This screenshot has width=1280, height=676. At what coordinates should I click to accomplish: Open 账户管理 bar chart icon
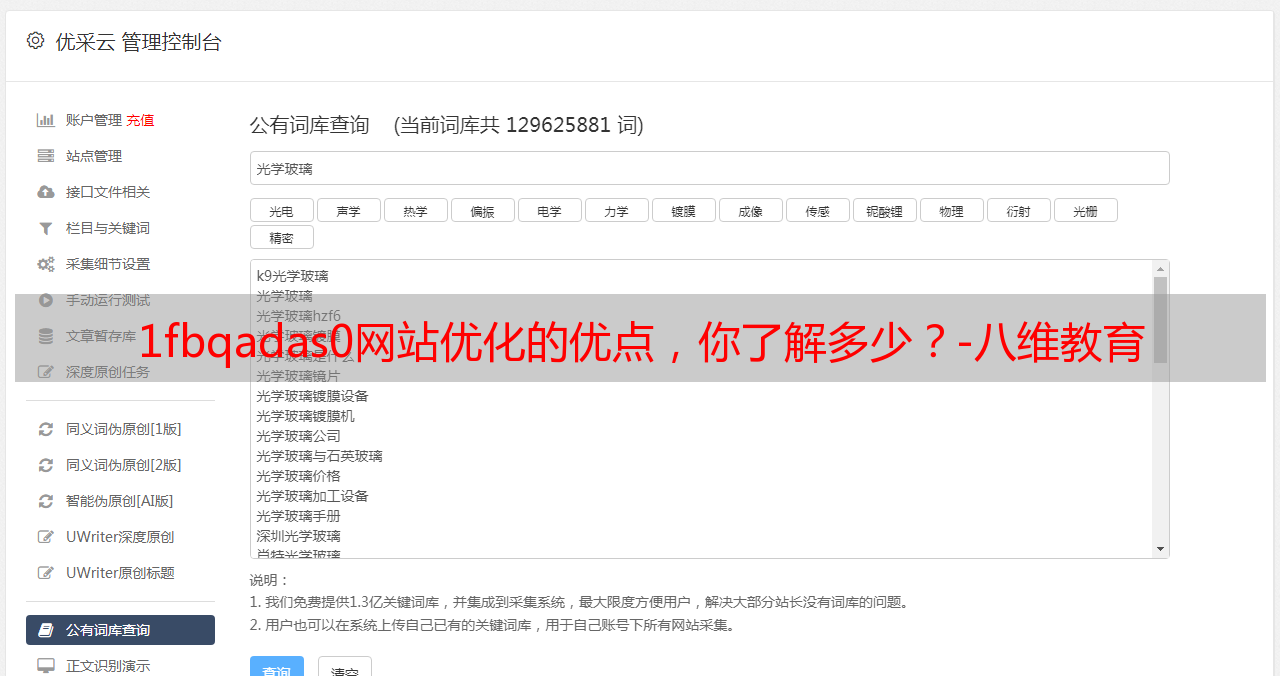coord(46,120)
